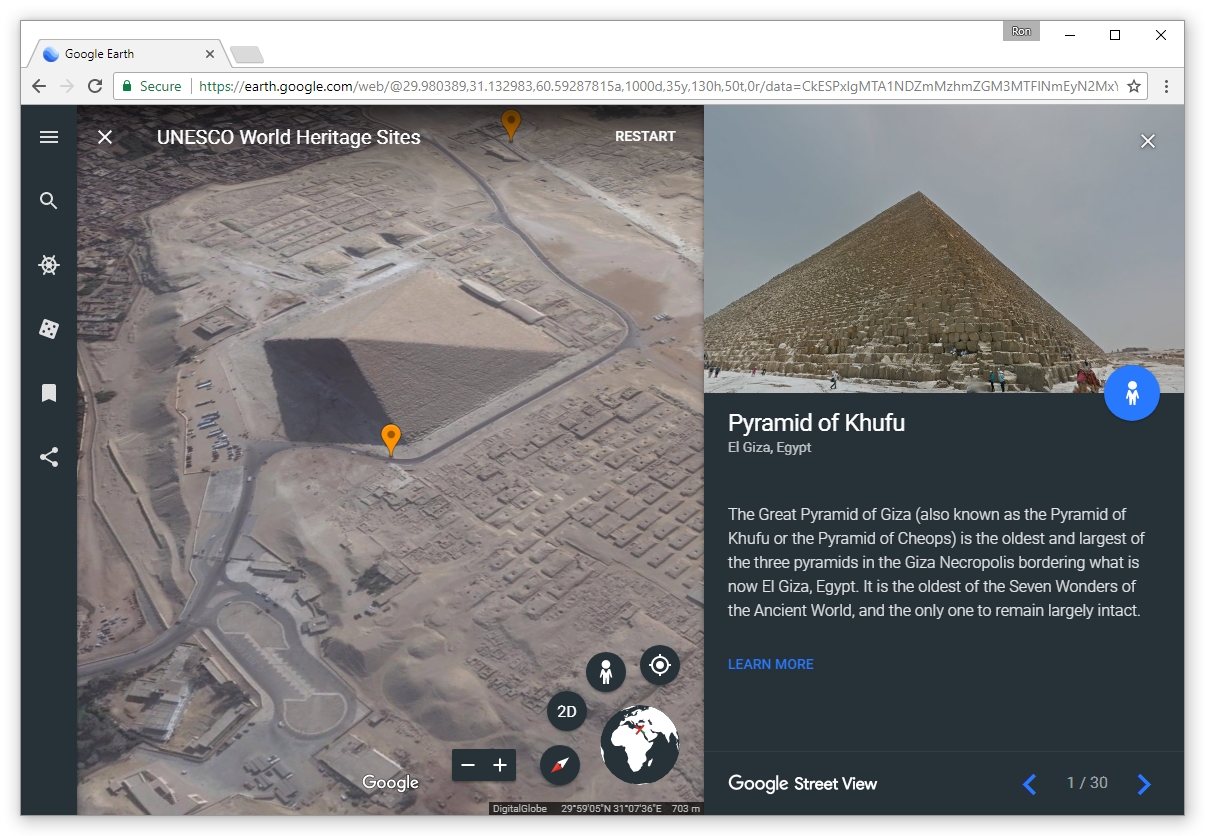Reset orientation with the compass icon

tap(558, 765)
